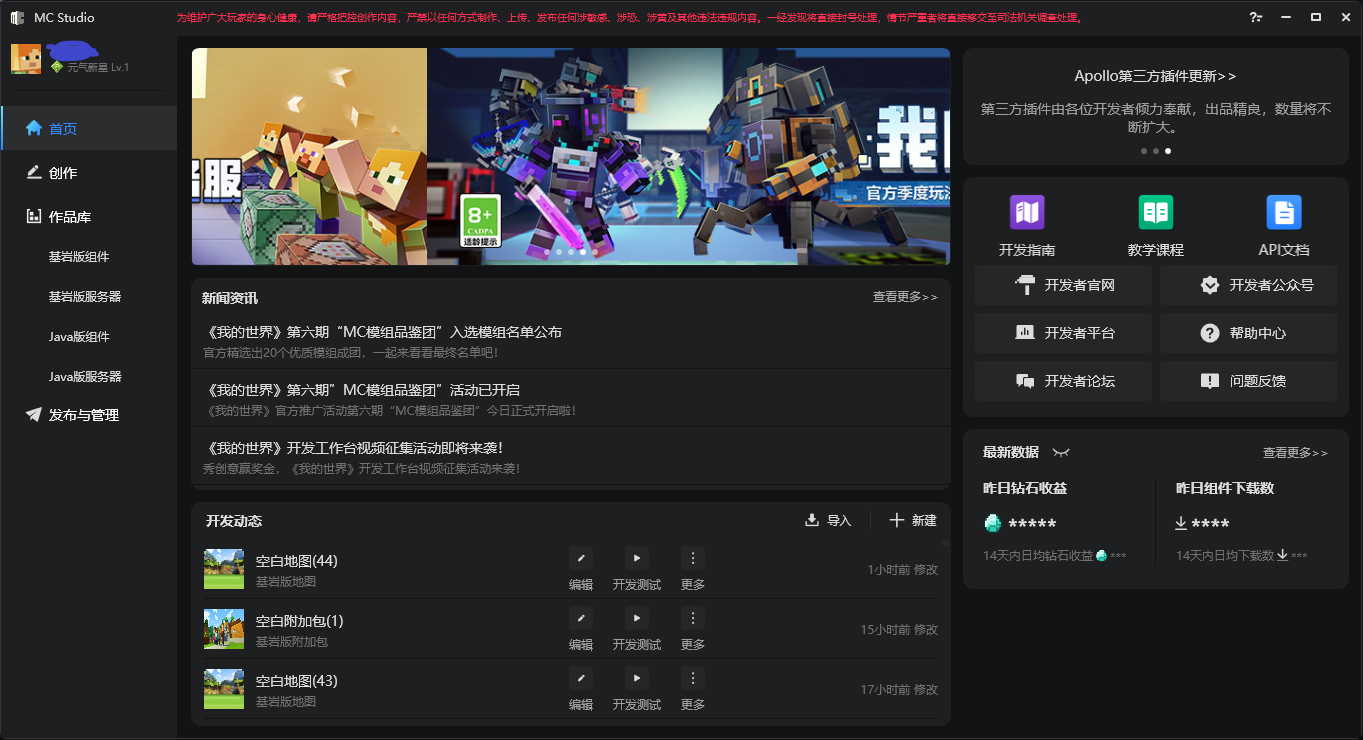
Task: Open 更多 dots menu for 空白地图(44)
Action: pos(693,559)
